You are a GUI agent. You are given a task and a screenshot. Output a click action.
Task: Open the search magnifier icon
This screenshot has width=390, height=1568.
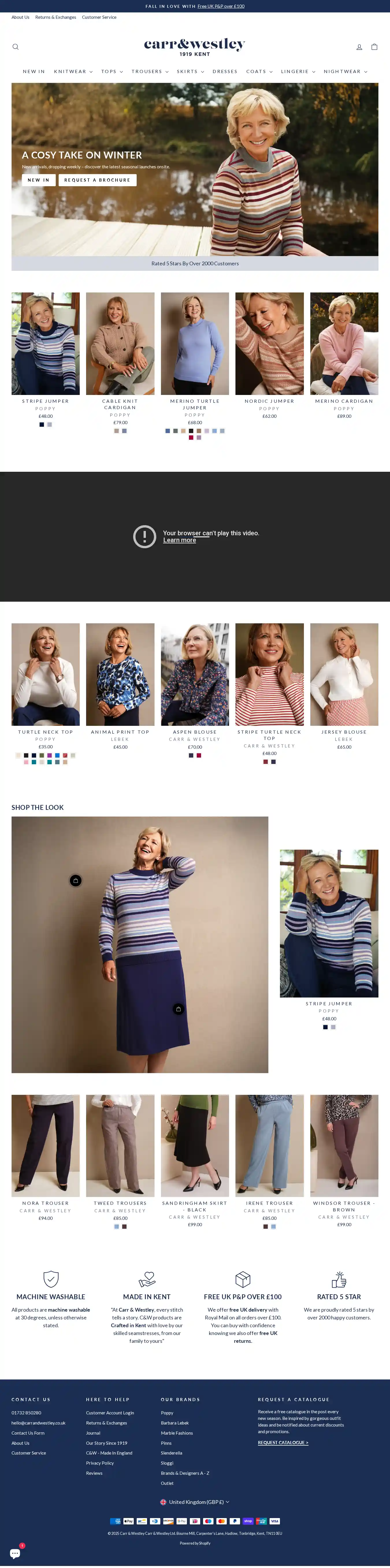point(16,47)
